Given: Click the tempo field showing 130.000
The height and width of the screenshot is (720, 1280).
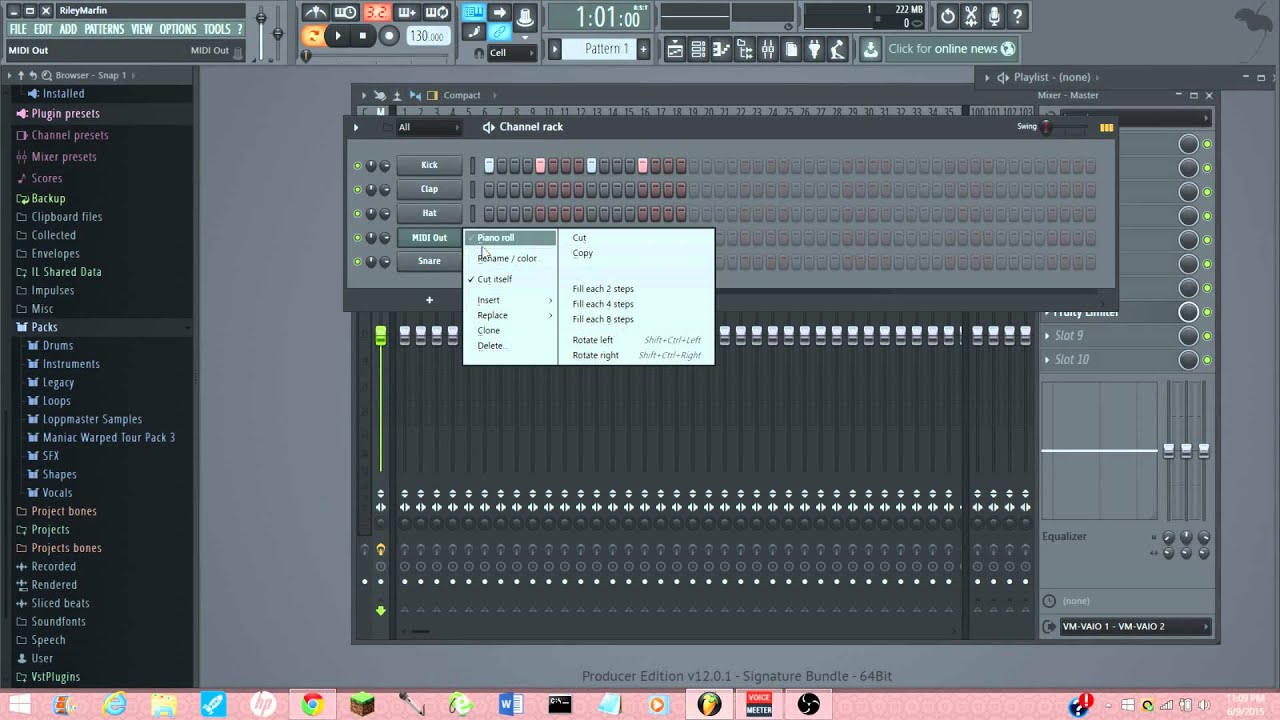Looking at the screenshot, I should pyautogui.click(x=427, y=36).
